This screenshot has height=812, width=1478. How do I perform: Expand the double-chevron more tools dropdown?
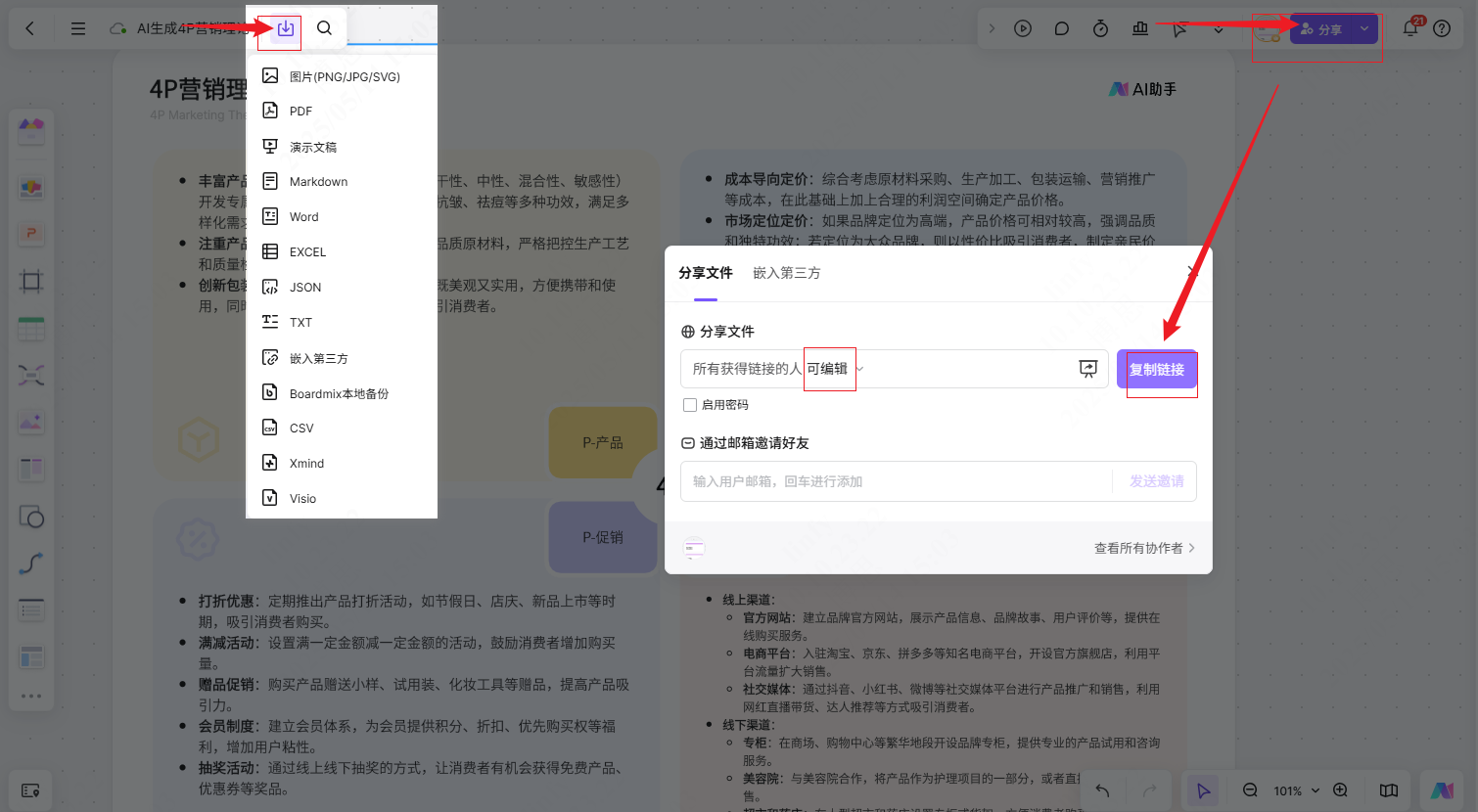[x=1219, y=29]
